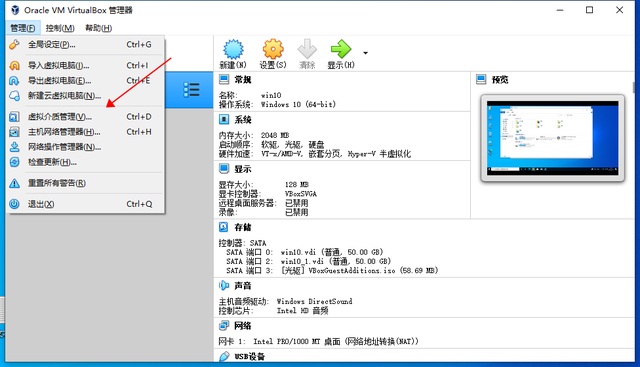640x367 pixels.
Task: Click the export appliance icon
Action: (x=14, y=80)
